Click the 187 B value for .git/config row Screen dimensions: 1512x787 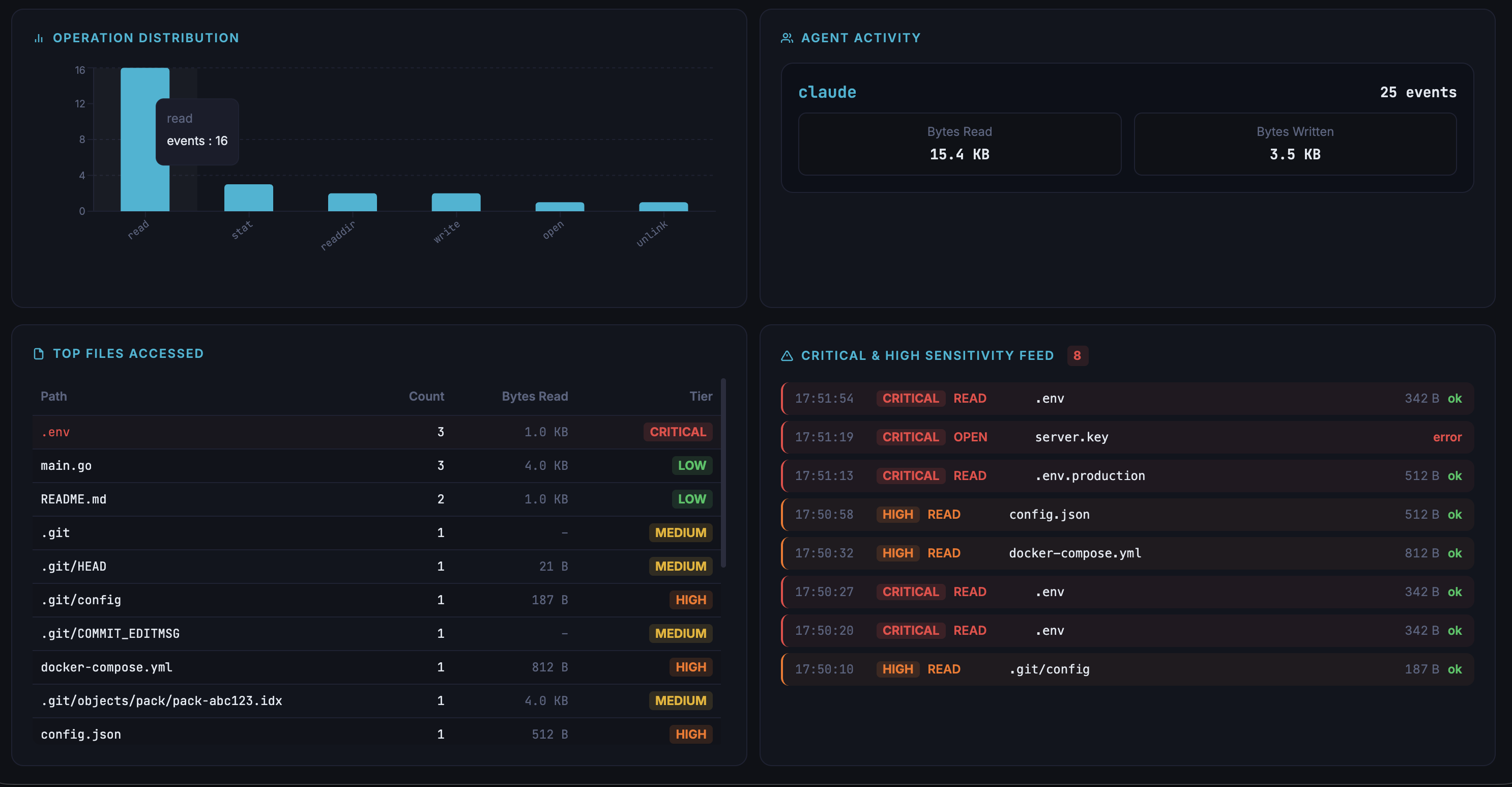549,600
